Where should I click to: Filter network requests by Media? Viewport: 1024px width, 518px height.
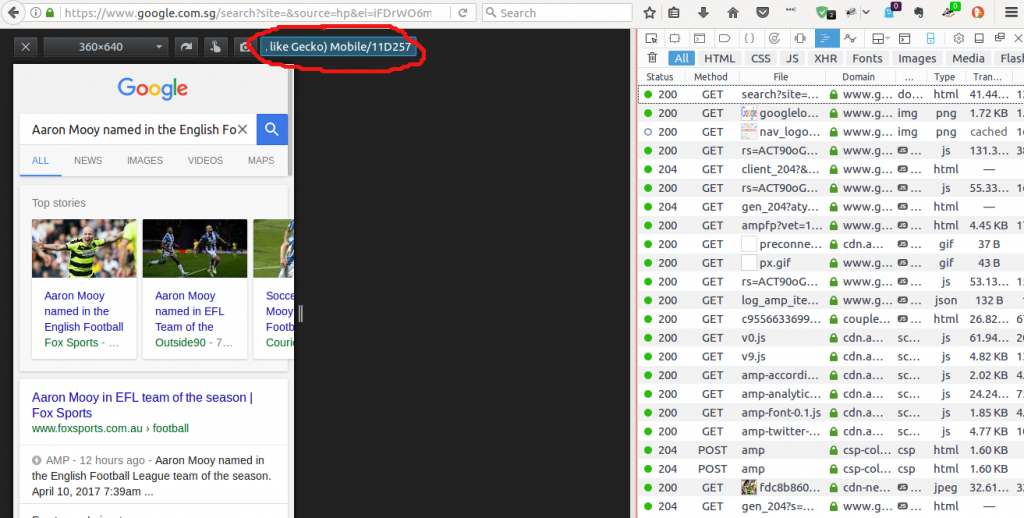pyautogui.click(x=968, y=58)
